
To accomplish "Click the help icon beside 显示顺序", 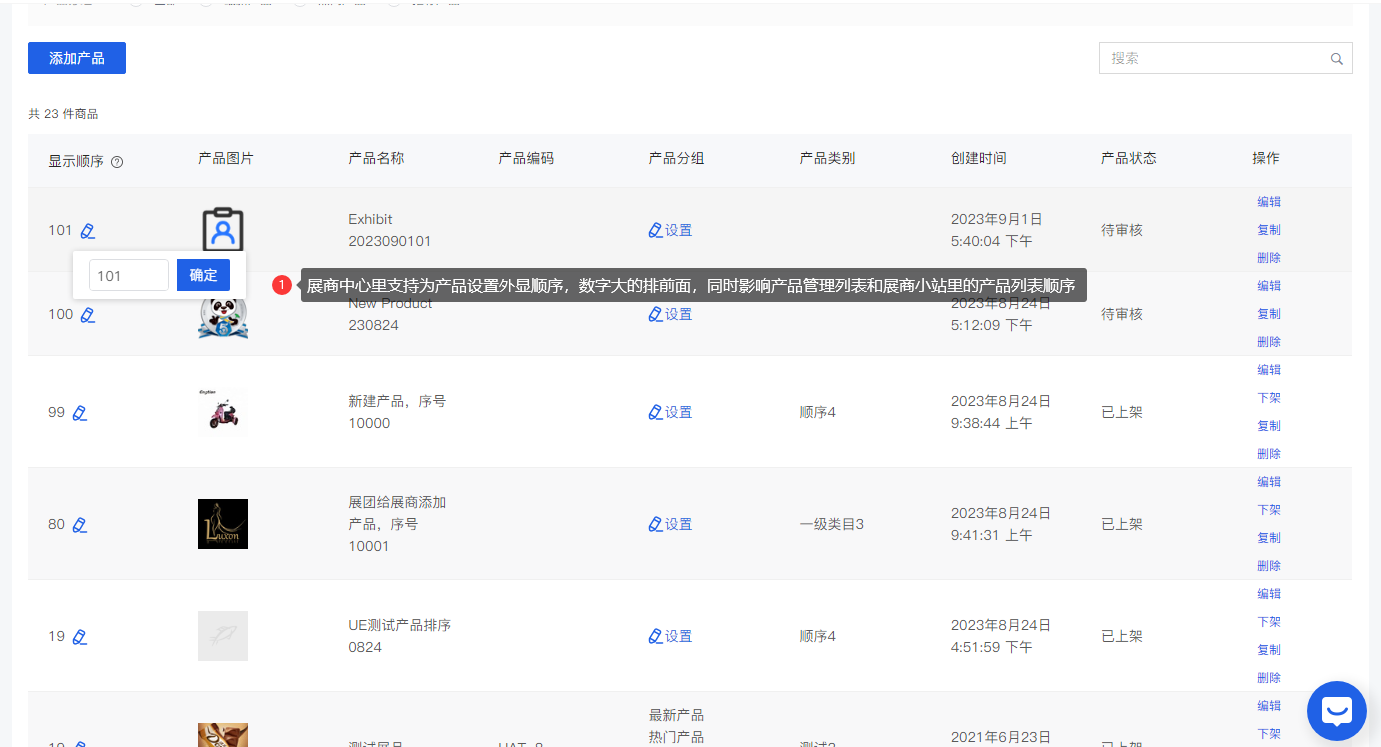I will pyautogui.click(x=117, y=161).
